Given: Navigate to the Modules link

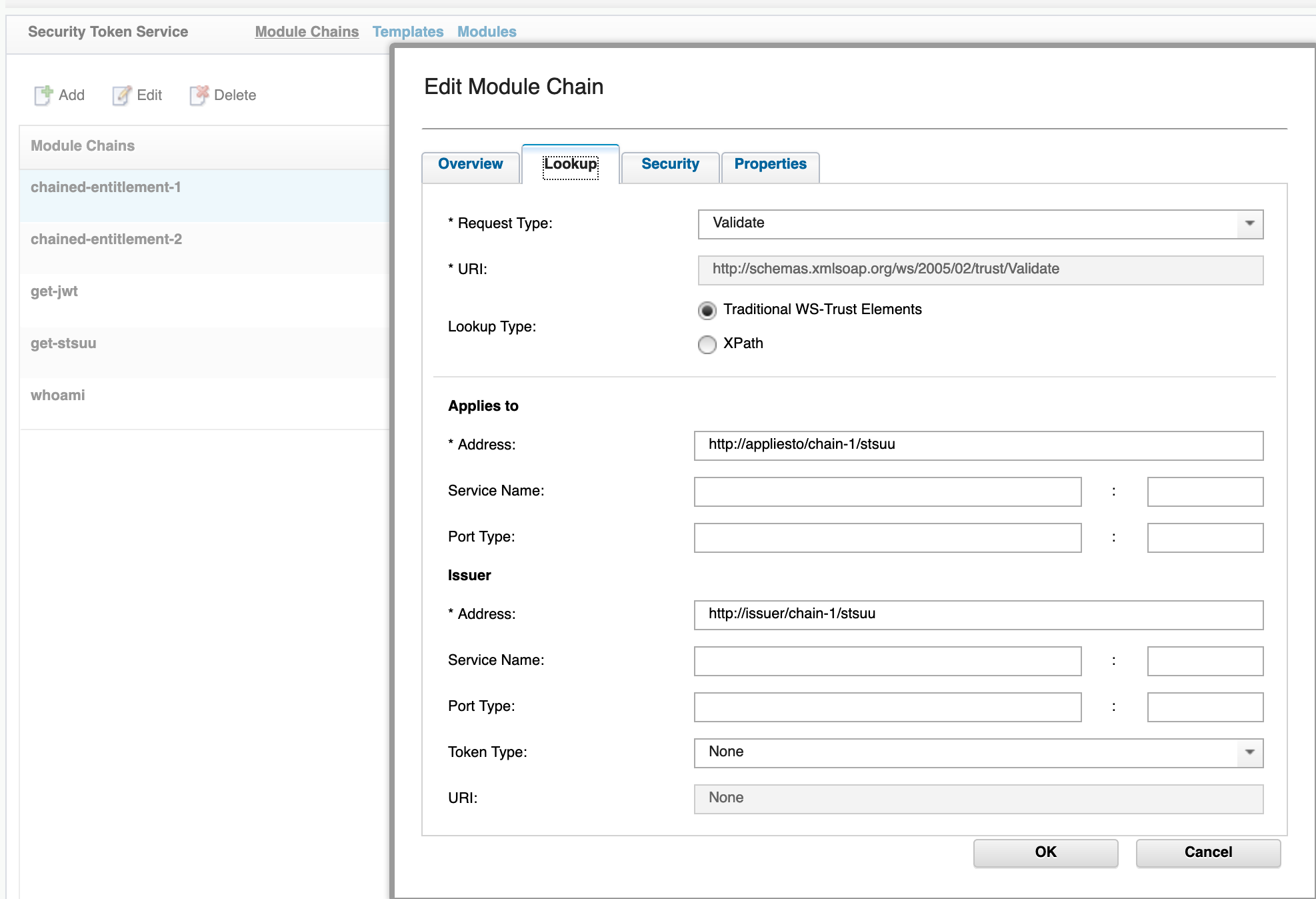Looking at the screenshot, I should [487, 32].
